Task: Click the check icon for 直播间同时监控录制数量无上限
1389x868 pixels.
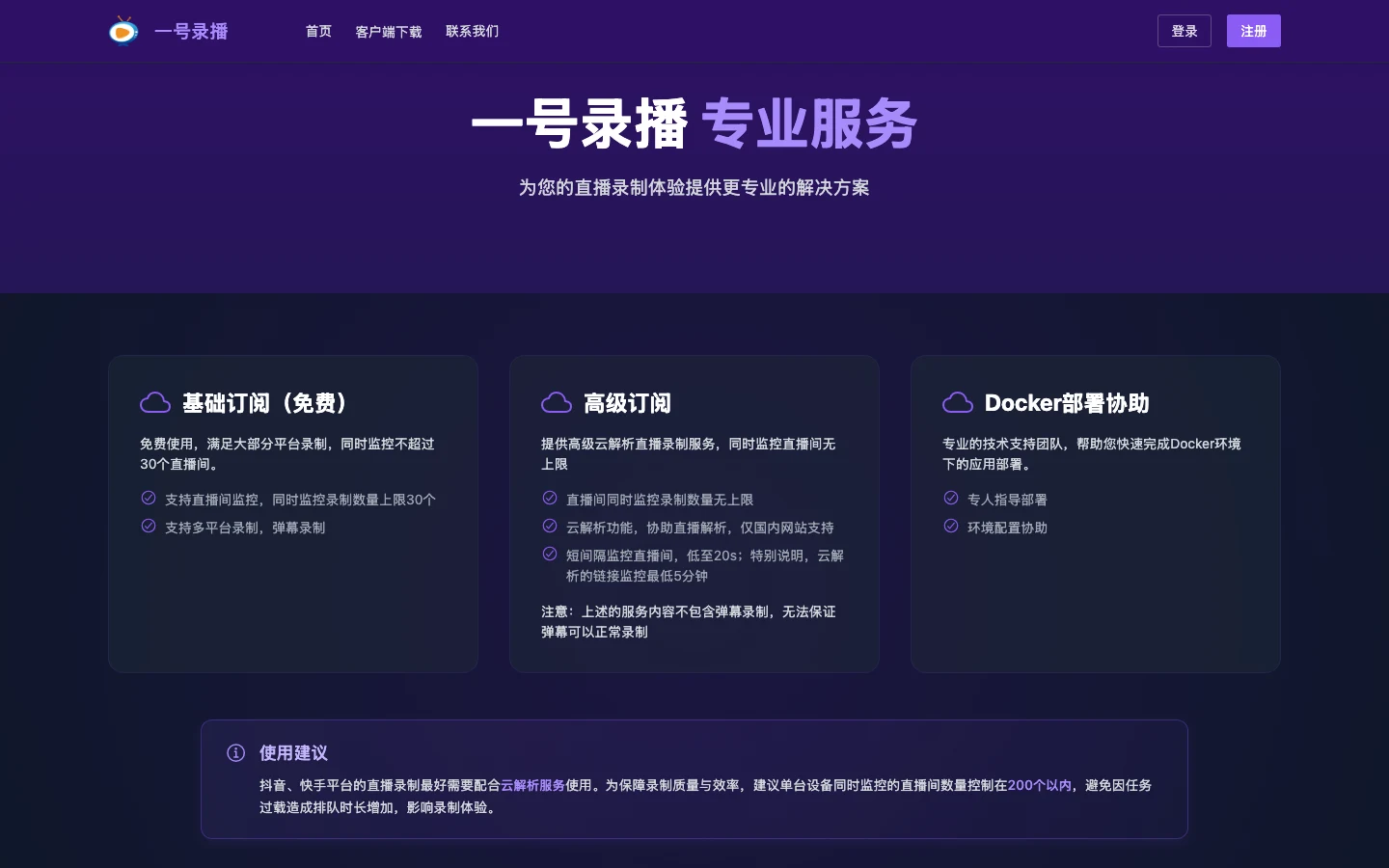Action: [x=550, y=498]
